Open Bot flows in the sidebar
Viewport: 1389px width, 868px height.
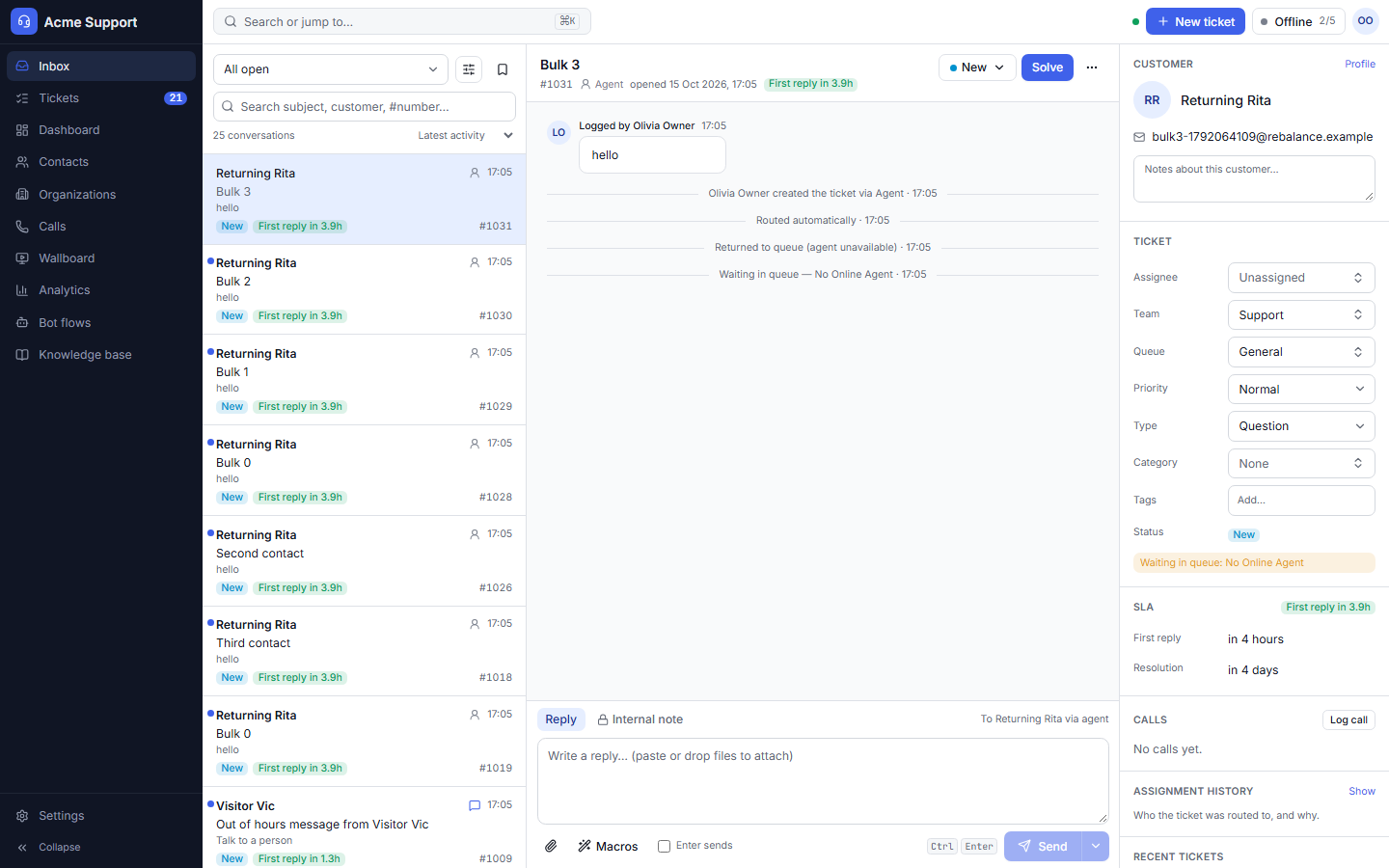pyautogui.click(x=101, y=323)
